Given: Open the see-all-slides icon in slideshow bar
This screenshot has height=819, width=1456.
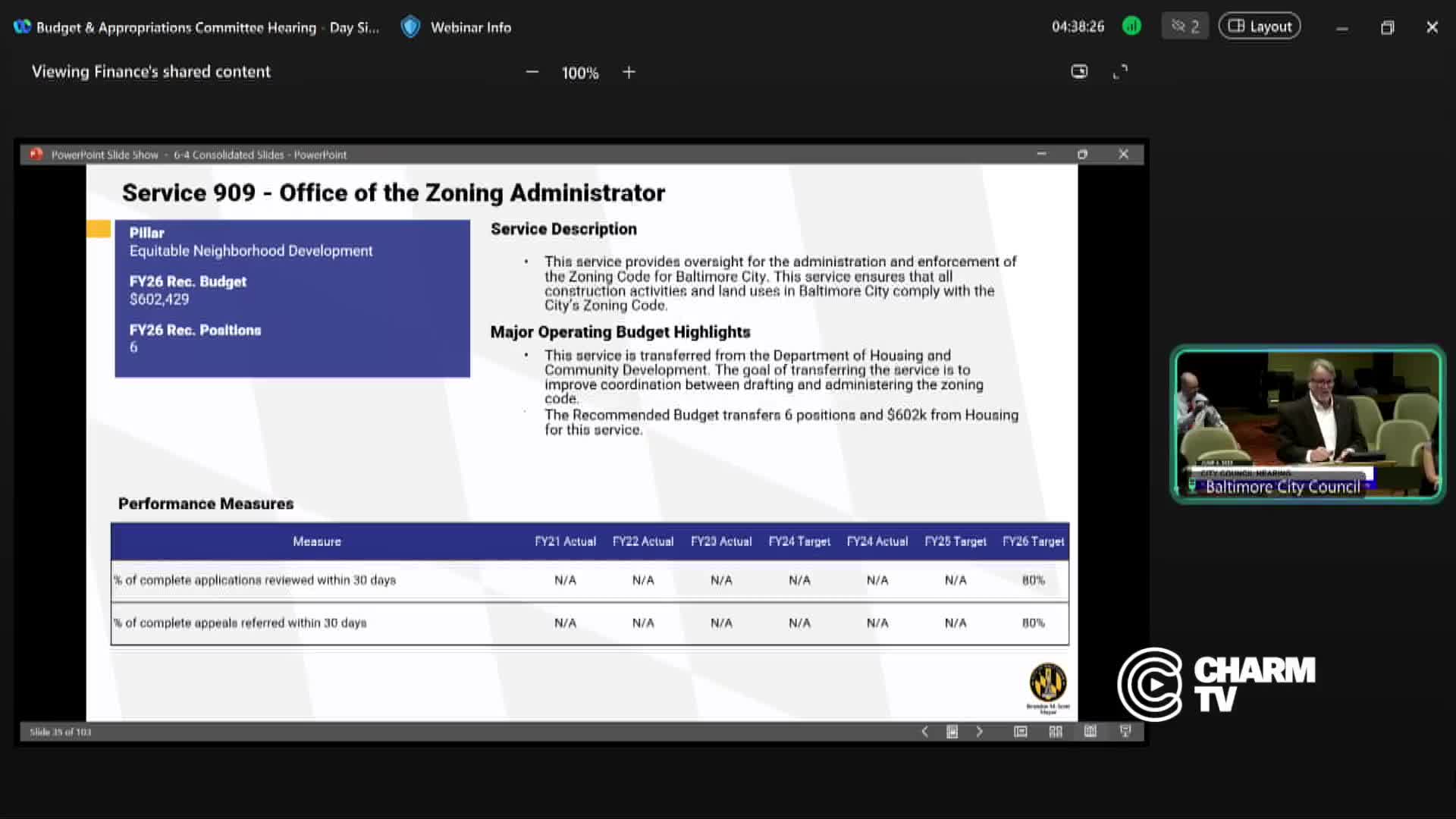Looking at the screenshot, I should (x=952, y=731).
